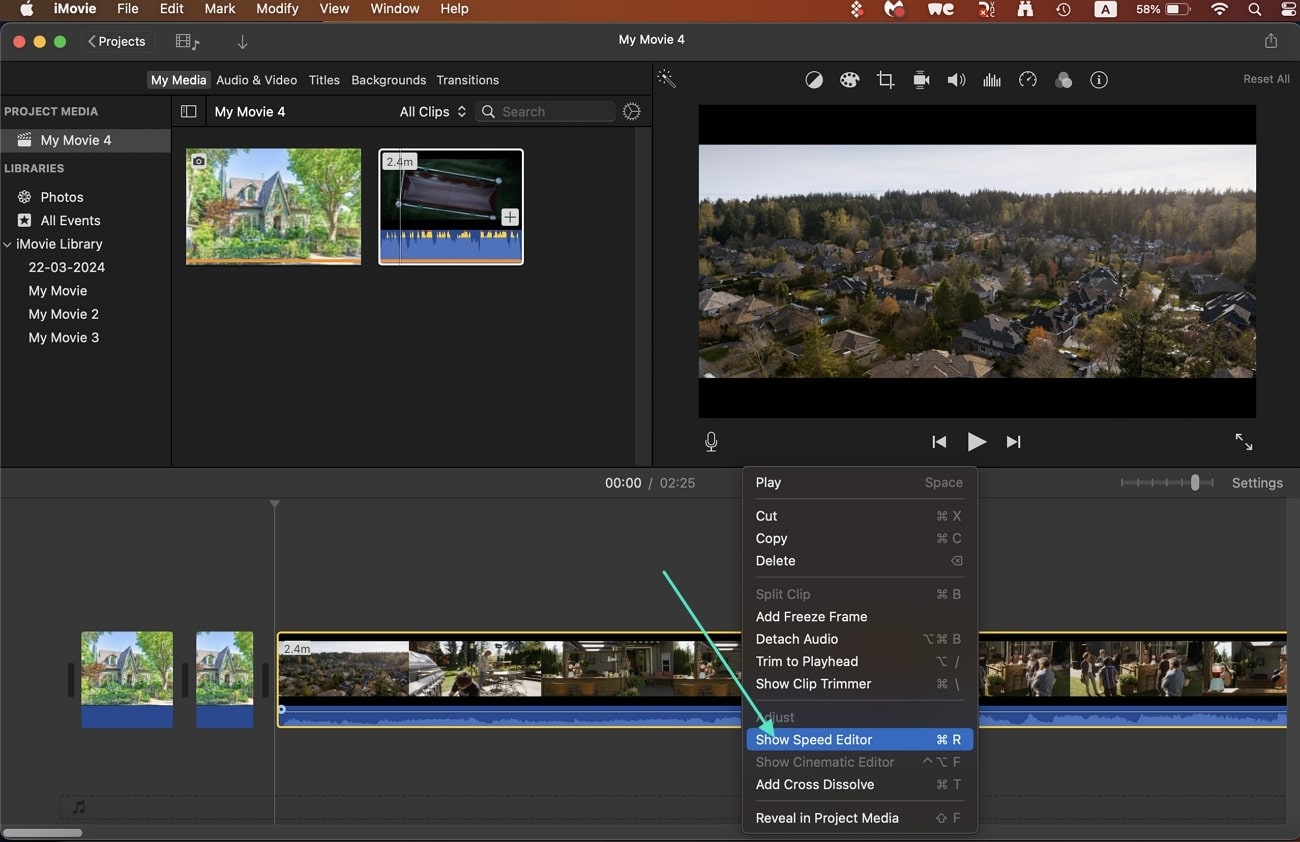Open the Window menu
This screenshot has width=1300, height=842.
[395, 9]
